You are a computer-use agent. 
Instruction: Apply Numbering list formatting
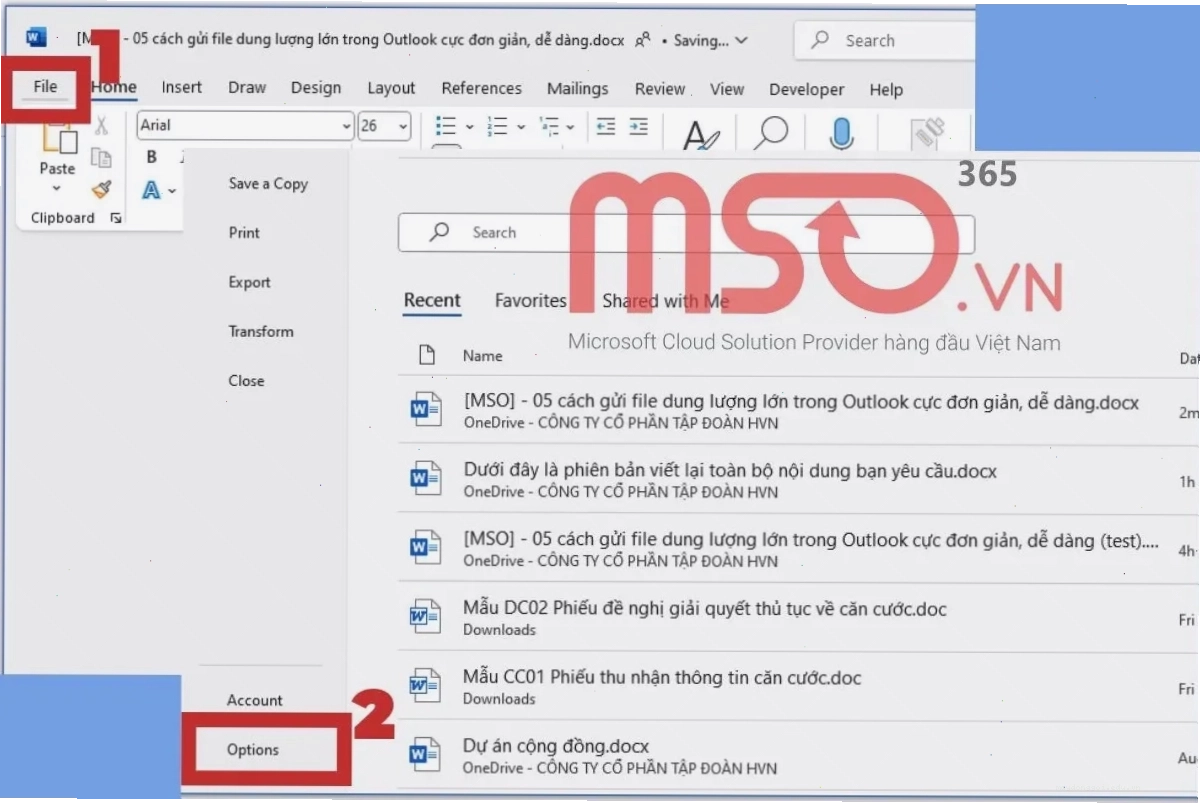point(497,127)
